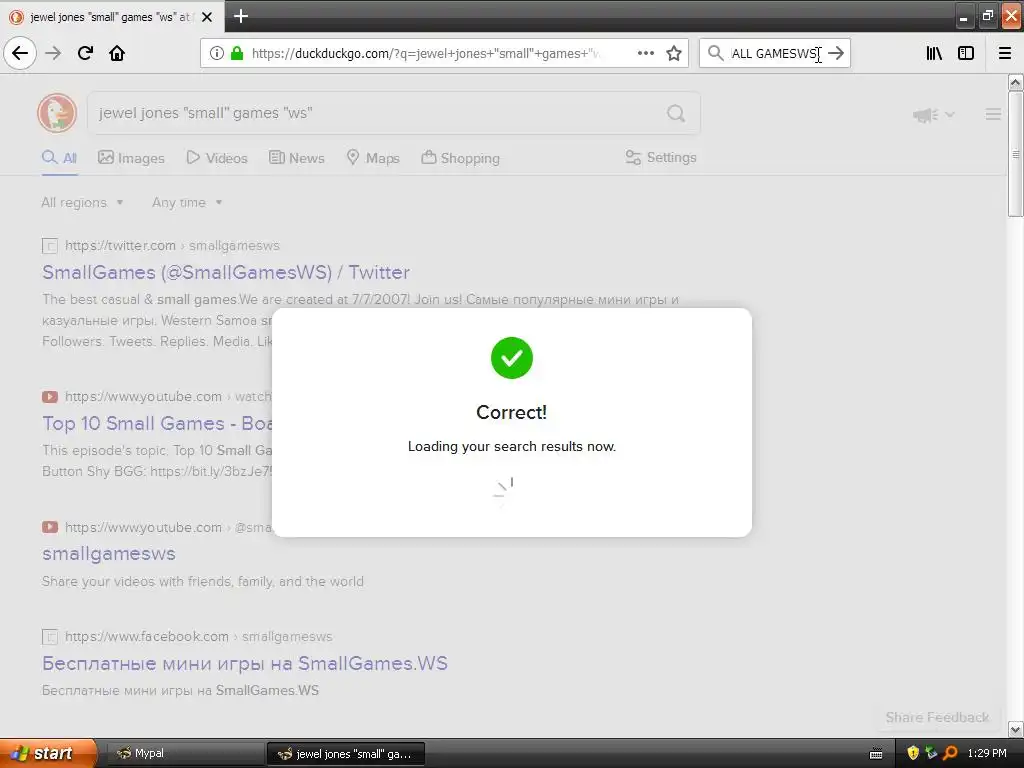Open the DuckDuckGo side menu icon
This screenshot has width=1024, height=768.
(993, 114)
